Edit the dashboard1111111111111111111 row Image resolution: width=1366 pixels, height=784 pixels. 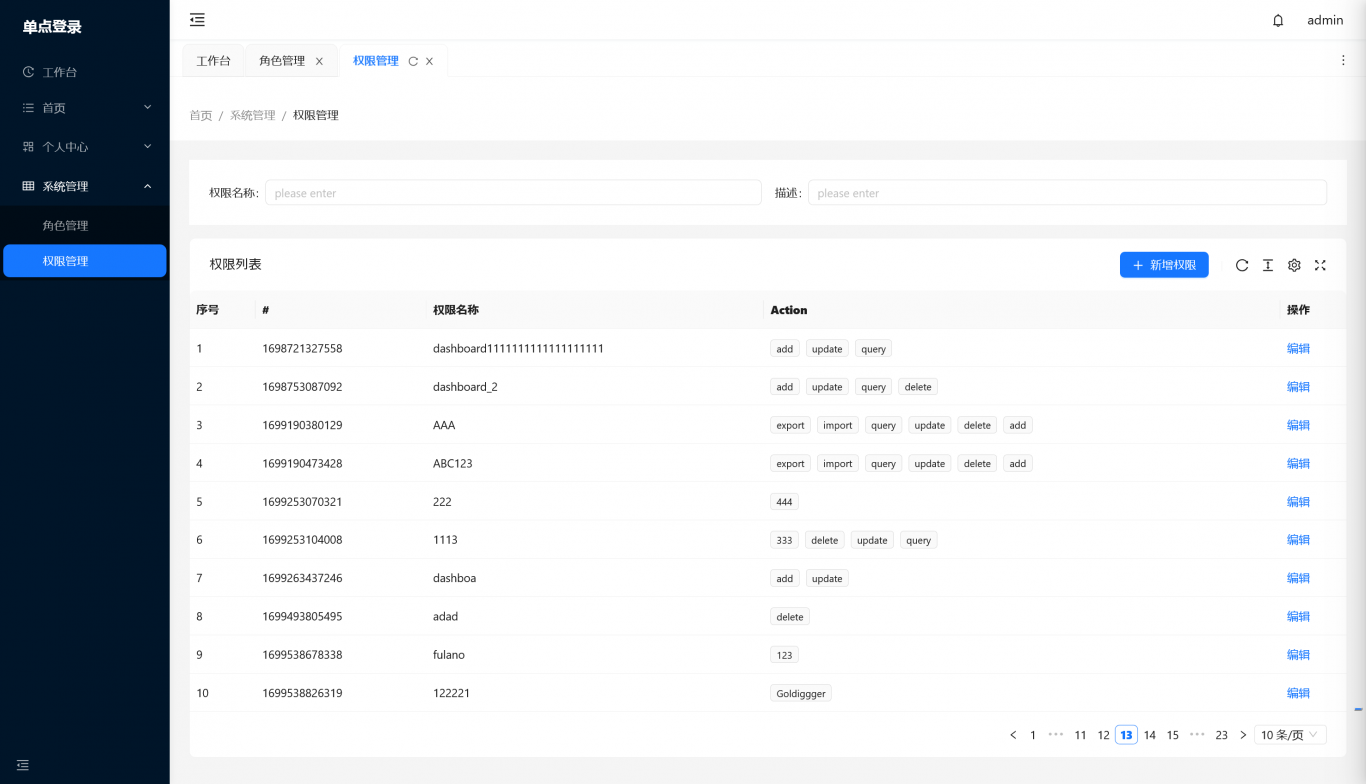click(1298, 349)
